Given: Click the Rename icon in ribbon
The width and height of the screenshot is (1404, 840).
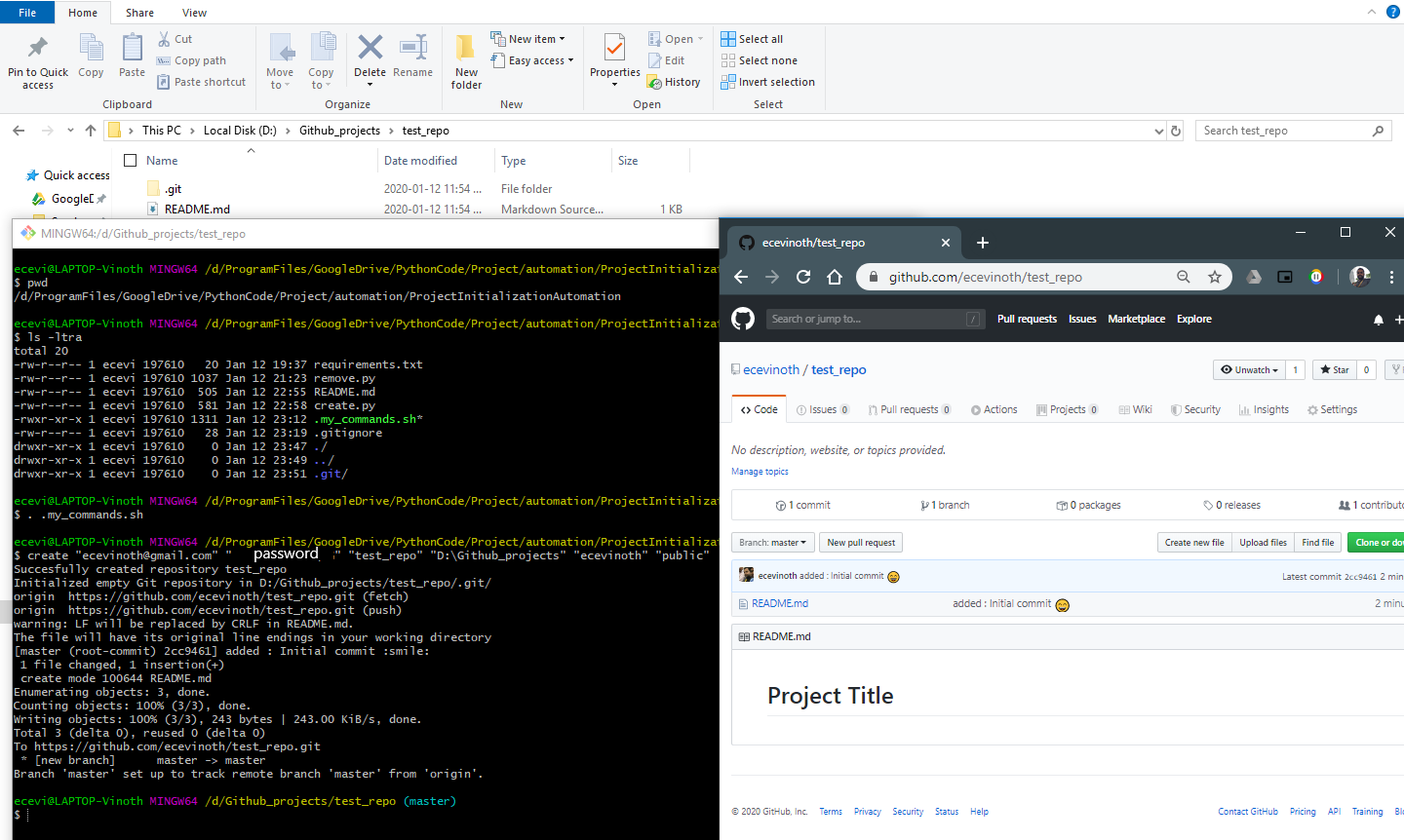Looking at the screenshot, I should 413,47.
